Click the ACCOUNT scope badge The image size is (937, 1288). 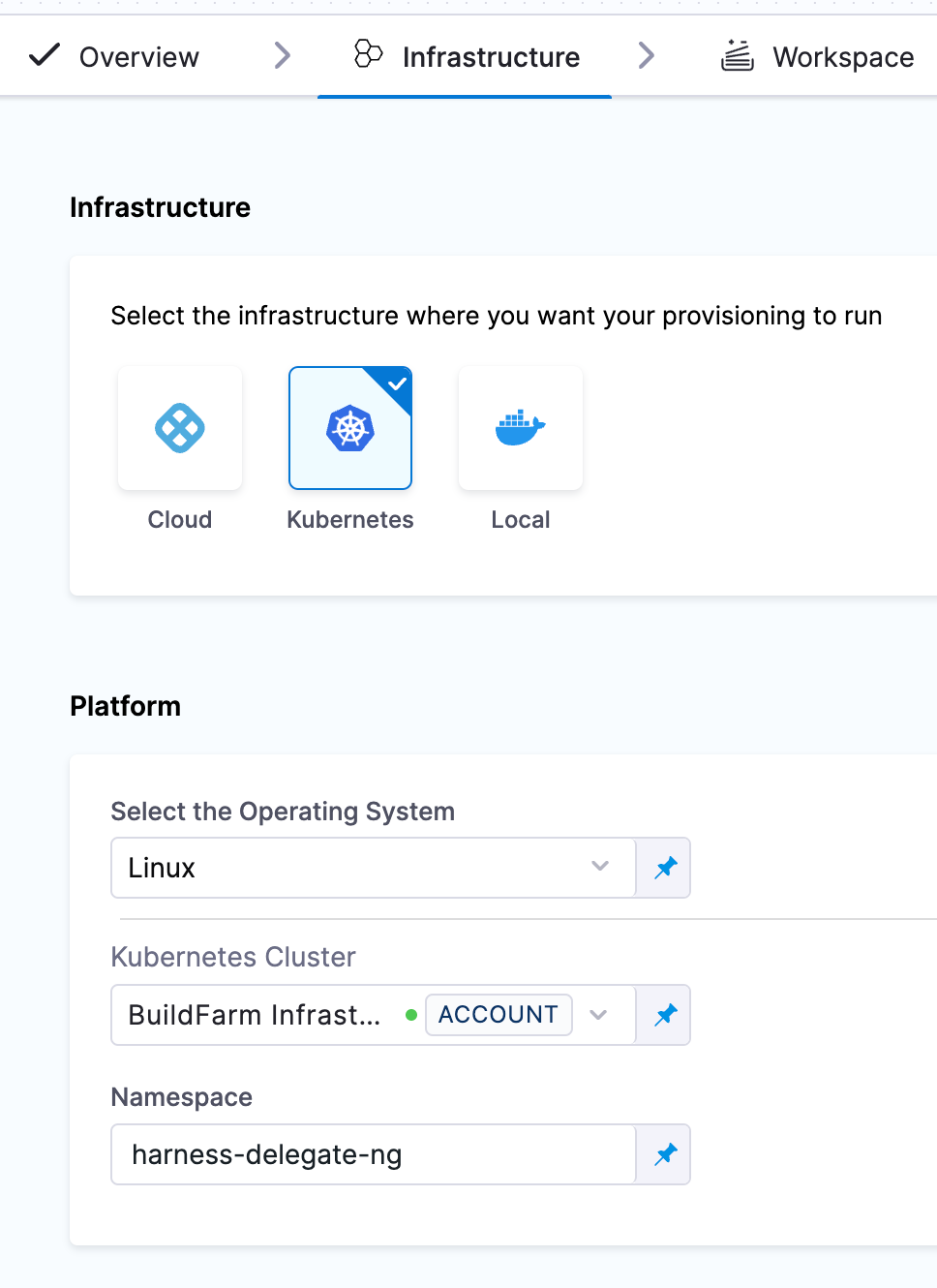click(499, 1015)
